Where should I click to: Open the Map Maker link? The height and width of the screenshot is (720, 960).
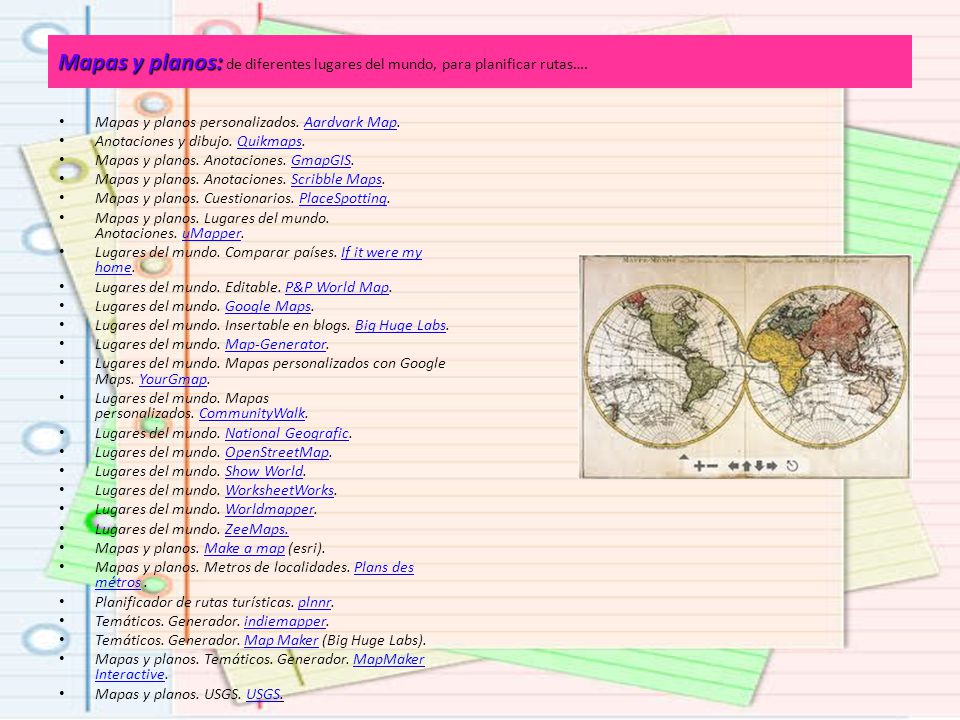click(281, 640)
